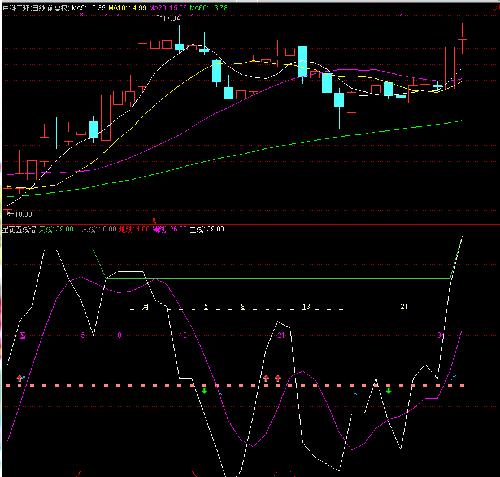The image size is (500, 477).
Task: Click the purple 21 marker at the oscillator peak
Action: (281, 335)
